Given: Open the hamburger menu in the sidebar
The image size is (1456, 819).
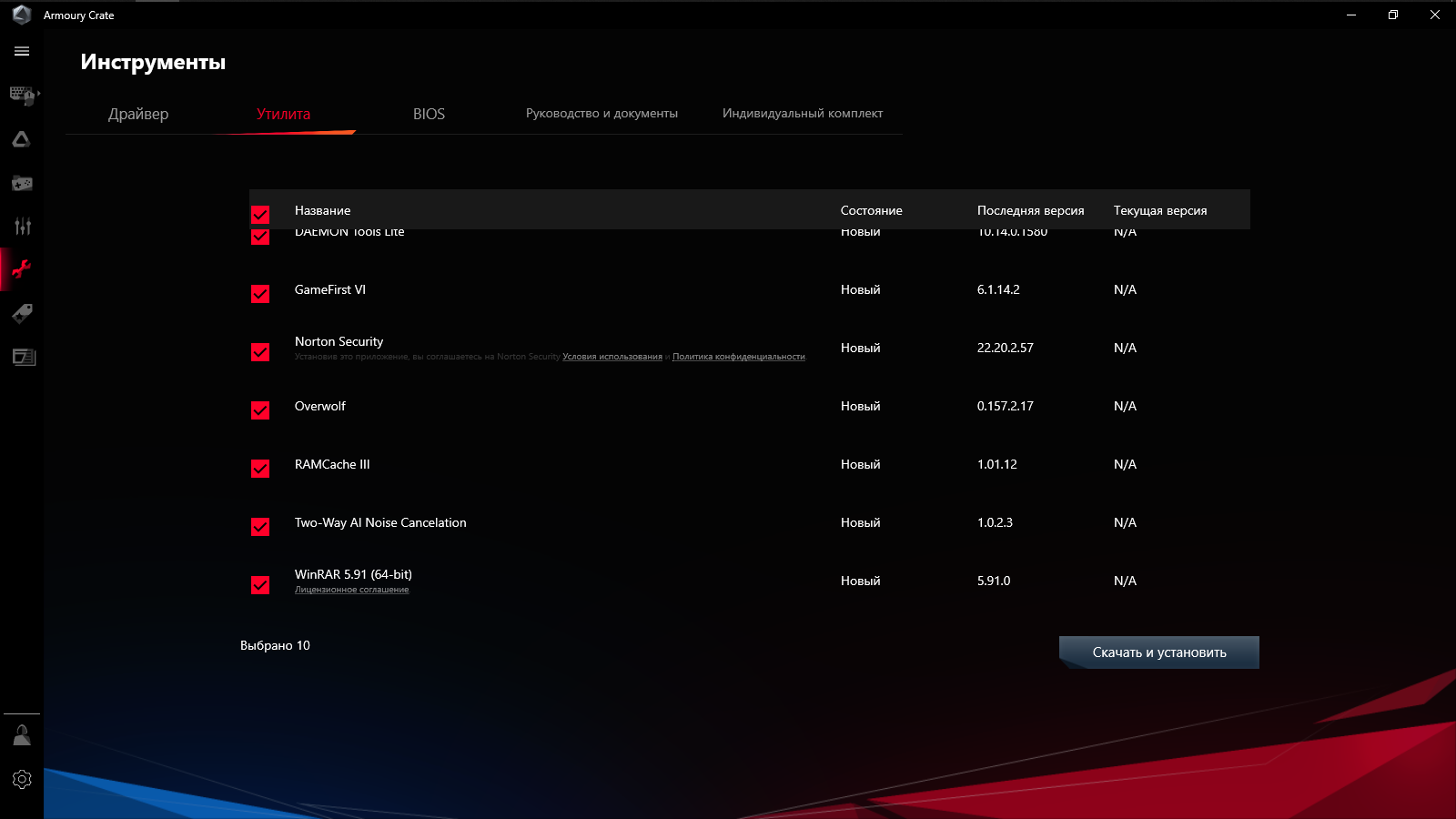Looking at the screenshot, I should pos(22,52).
